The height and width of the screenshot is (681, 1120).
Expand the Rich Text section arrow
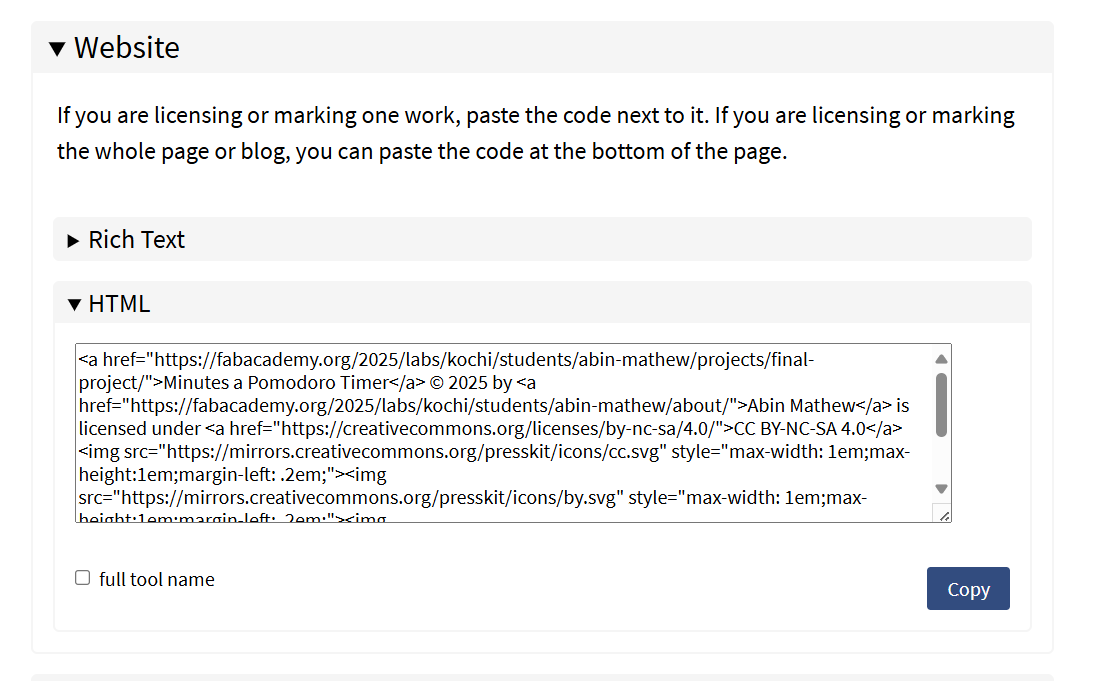73,241
